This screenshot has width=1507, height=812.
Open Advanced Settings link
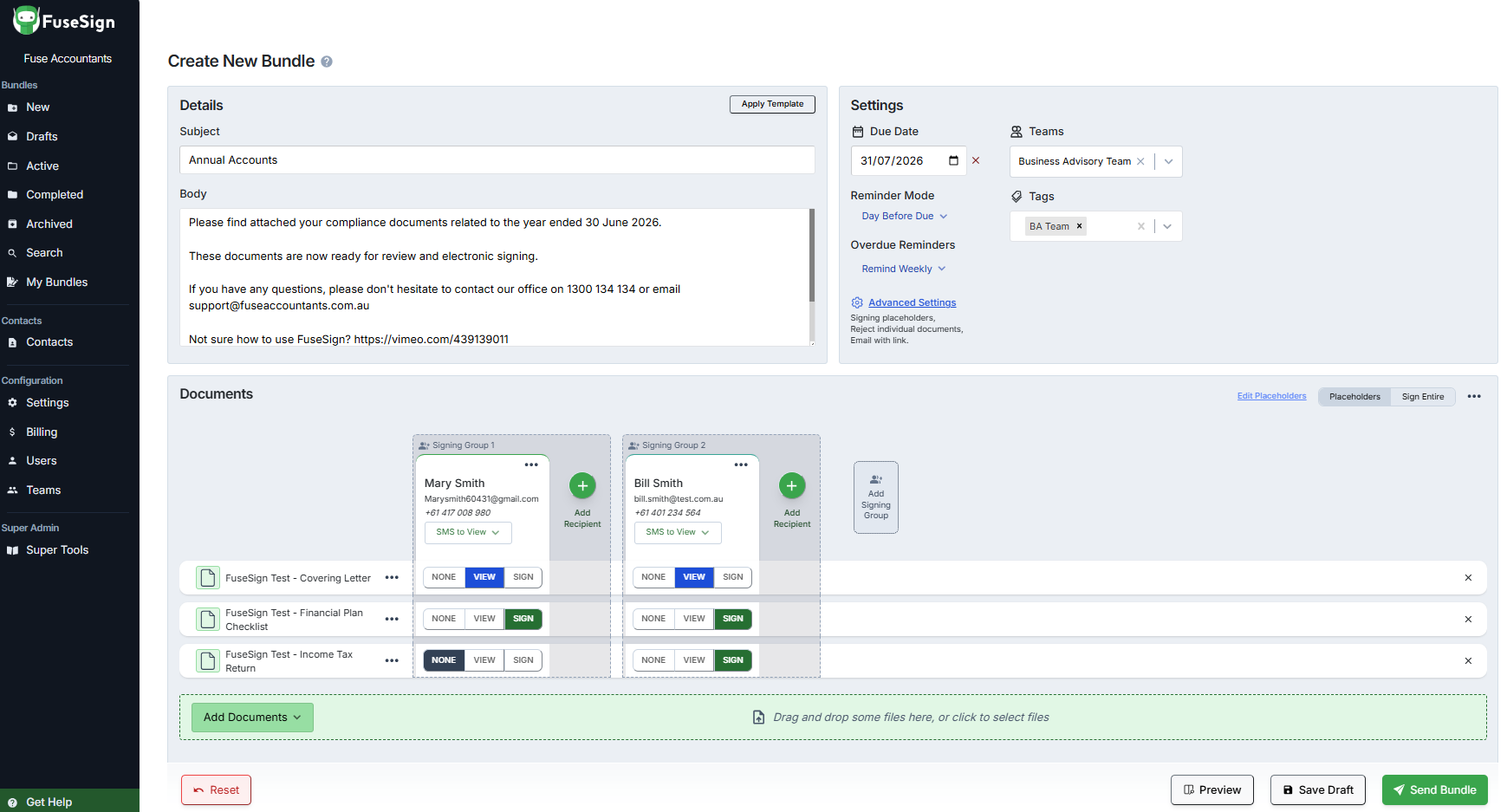click(912, 302)
